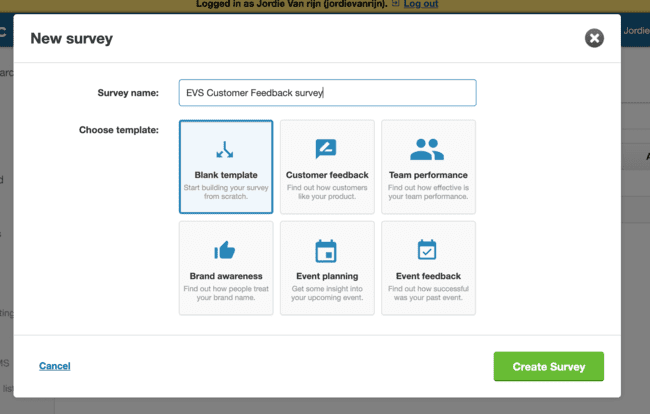Choose the "Event planning" template label
650x414 pixels.
click(x=327, y=276)
